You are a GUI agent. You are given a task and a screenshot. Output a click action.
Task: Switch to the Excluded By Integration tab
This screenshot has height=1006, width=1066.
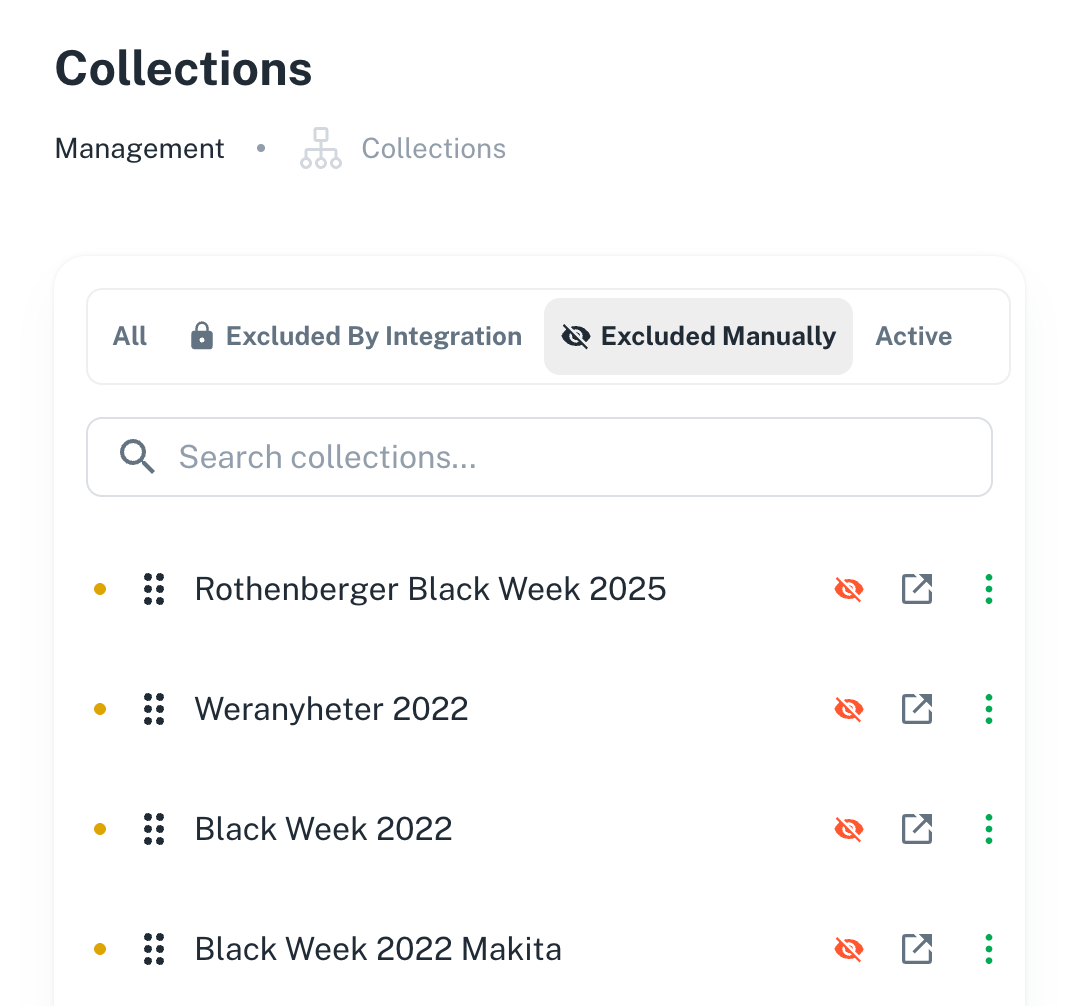[356, 336]
